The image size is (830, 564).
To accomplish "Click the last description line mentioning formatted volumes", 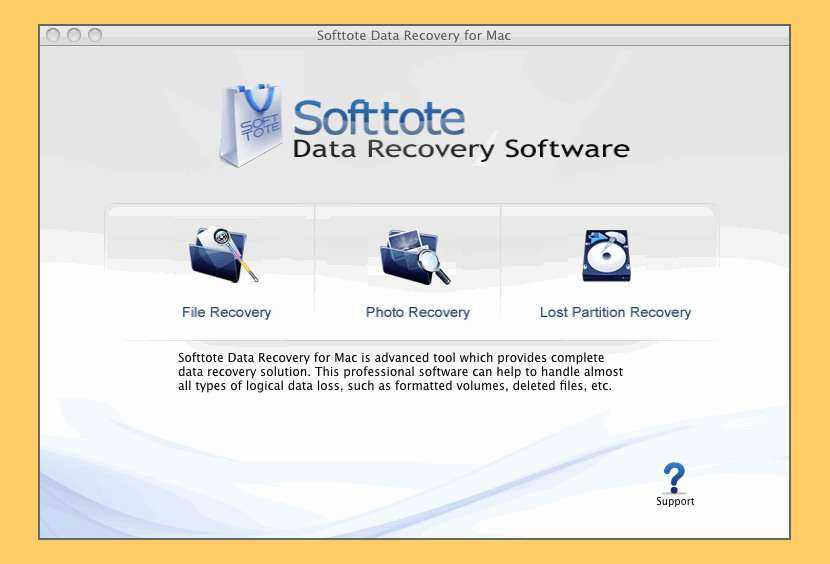I will 394,385.
